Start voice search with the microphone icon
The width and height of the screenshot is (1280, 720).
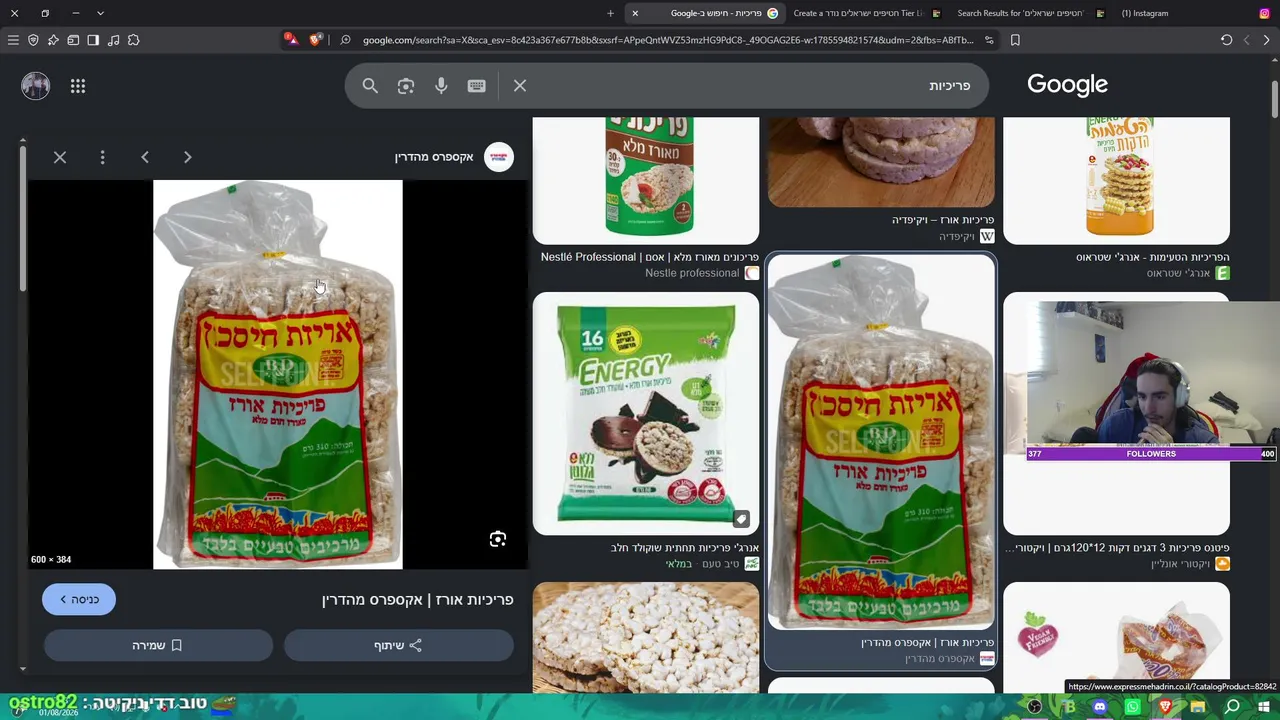point(441,86)
